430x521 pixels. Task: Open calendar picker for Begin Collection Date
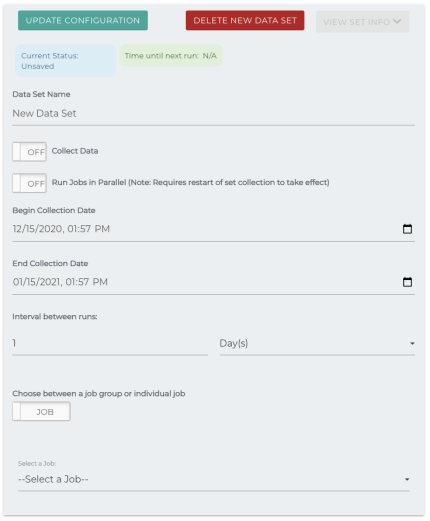pyautogui.click(x=407, y=229)
